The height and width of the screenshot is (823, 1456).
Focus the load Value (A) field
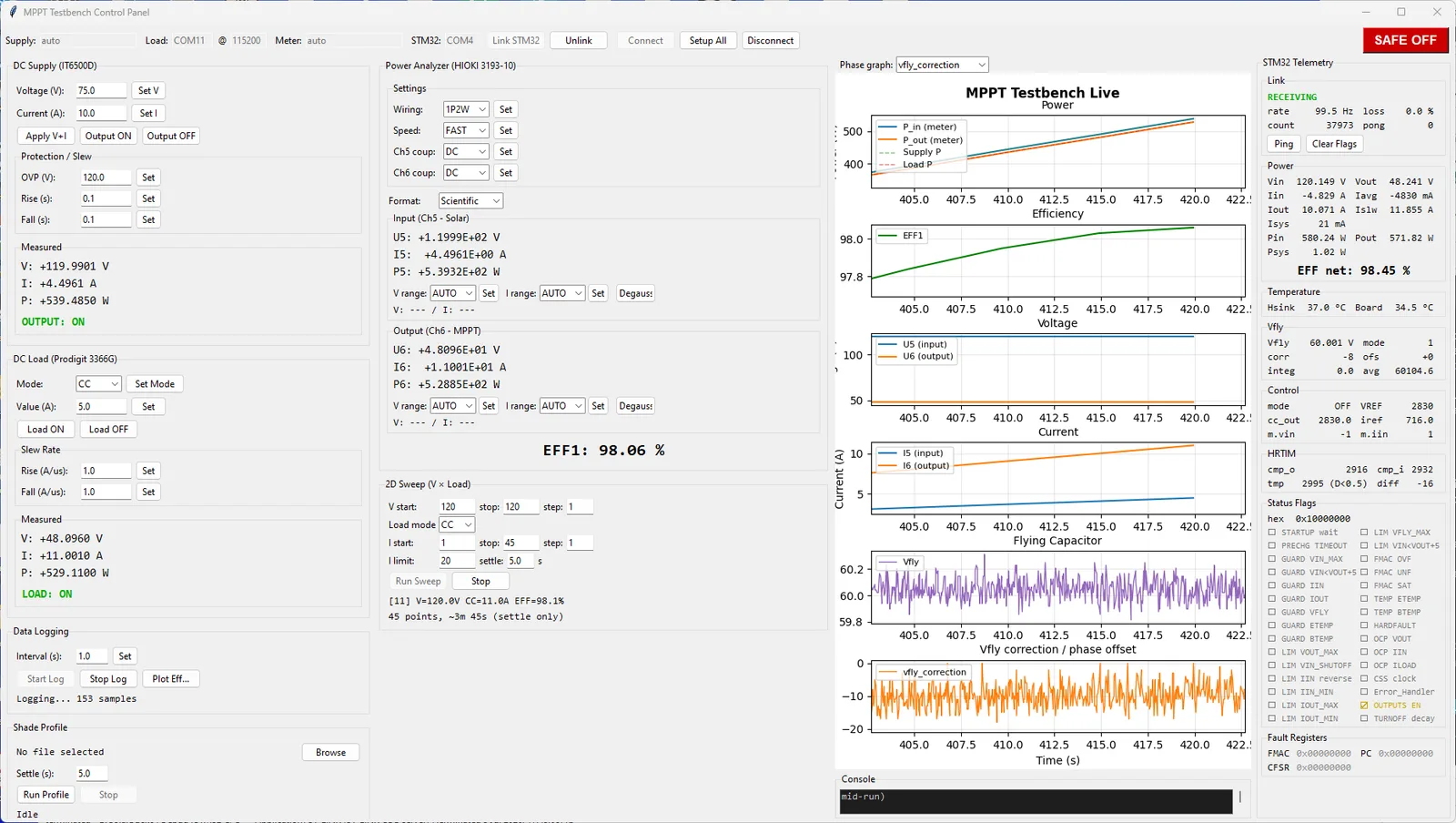point(100,407)
